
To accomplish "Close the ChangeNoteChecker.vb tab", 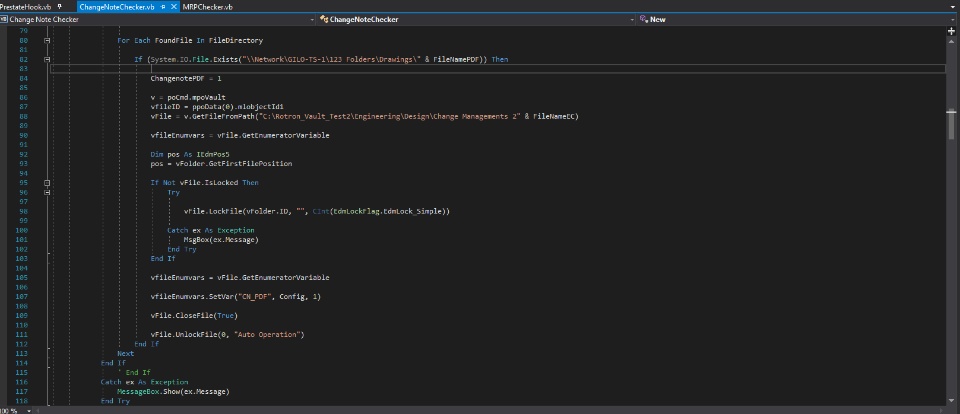I will coord(174,6).
